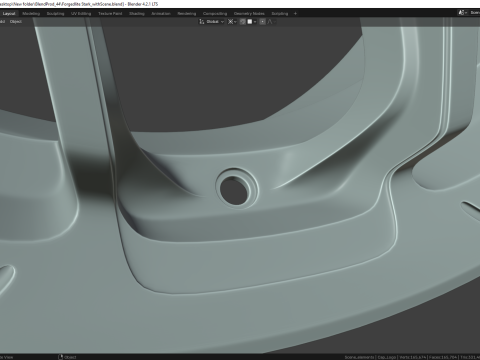The height and width of the screenshot is (360, 480).
Task: Open the Global transform orientation dropdown
Action: click(212, 21)
